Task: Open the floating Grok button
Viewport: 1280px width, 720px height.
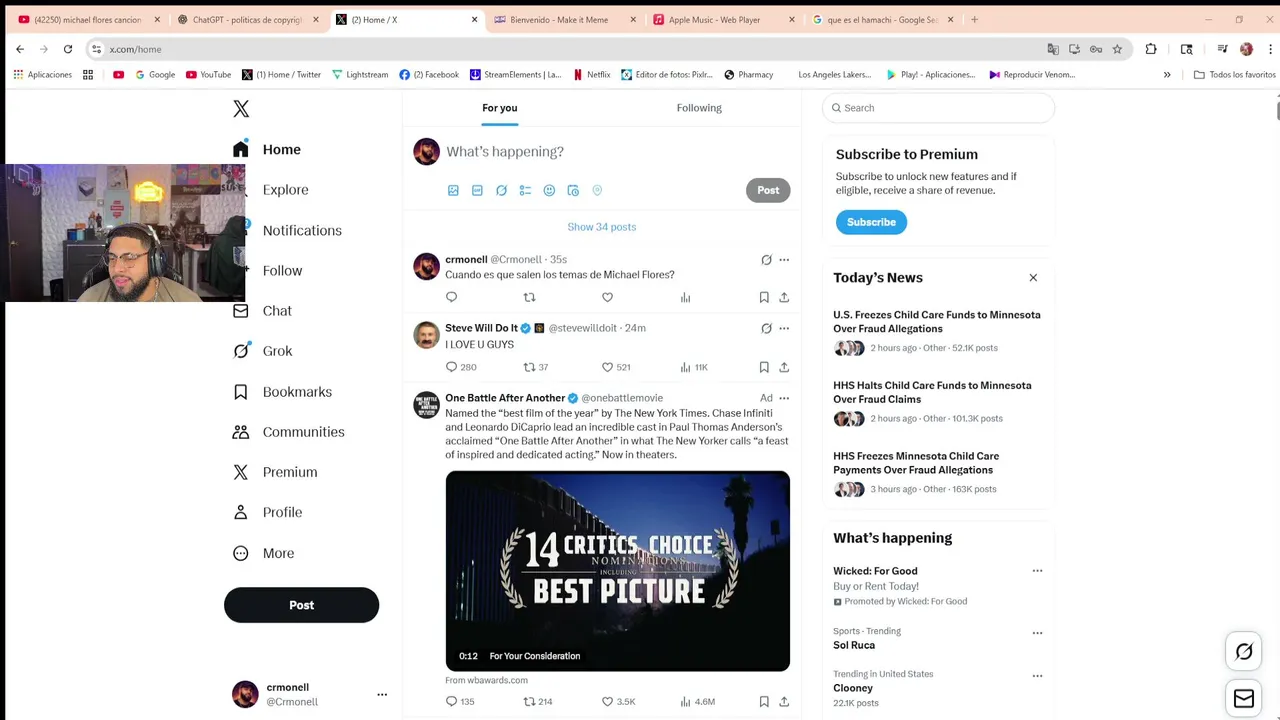Action: [x=1244, y=652]
